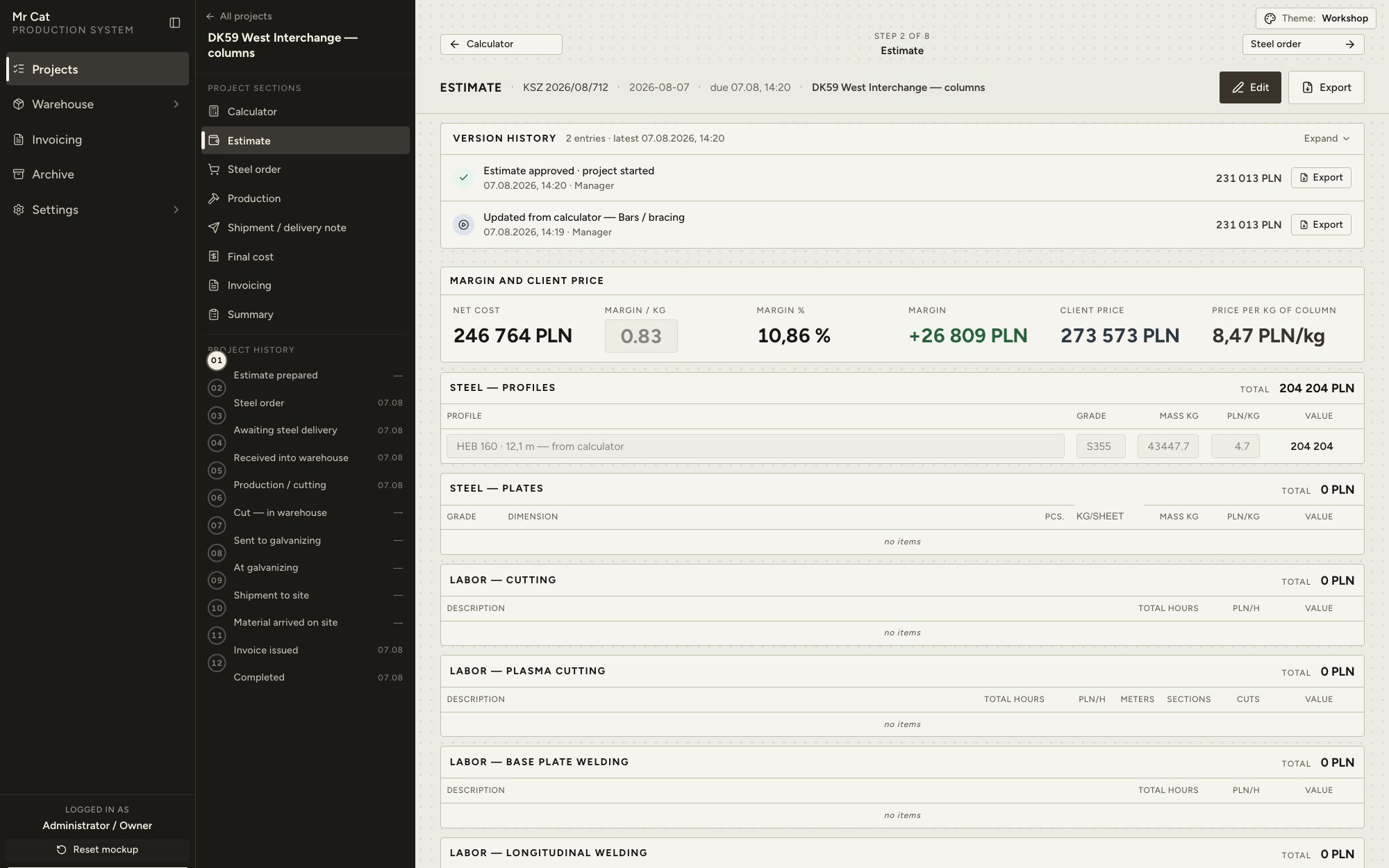Viewport: 1389px width, 868px height.
Task: Export the estimate from header
Action: pyautogui.click(x=1326, y=87)
